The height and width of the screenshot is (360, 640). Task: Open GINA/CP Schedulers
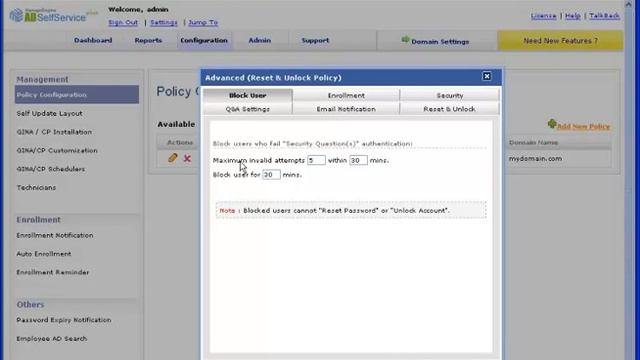tap(51, 169)
